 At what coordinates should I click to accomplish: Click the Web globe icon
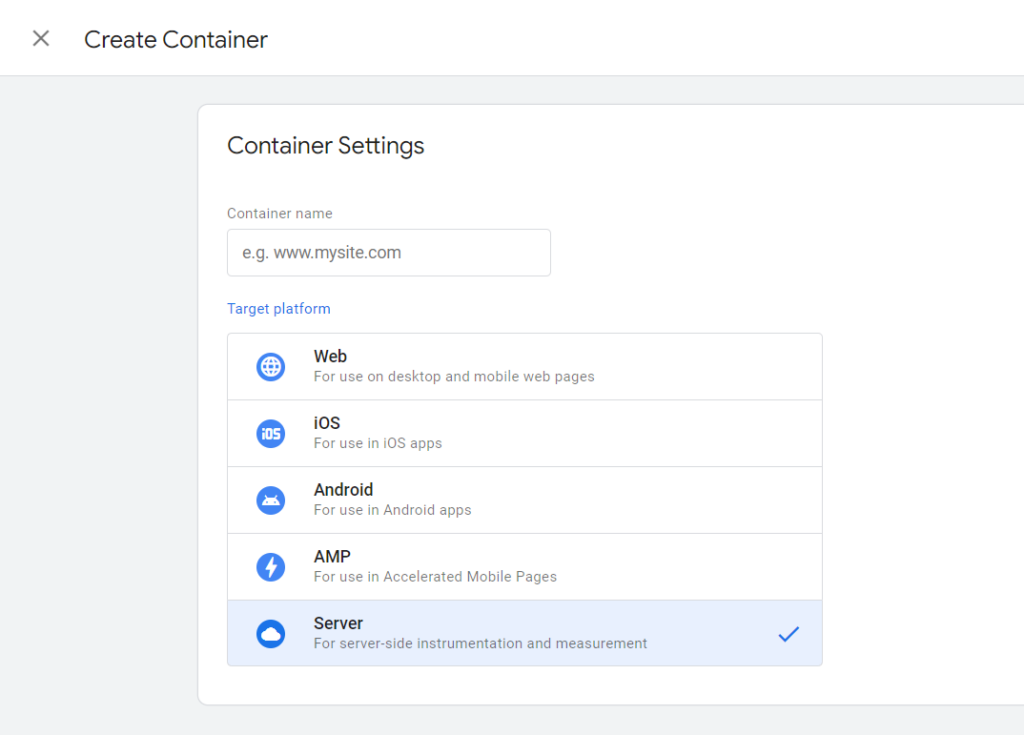tap(271, 367)
